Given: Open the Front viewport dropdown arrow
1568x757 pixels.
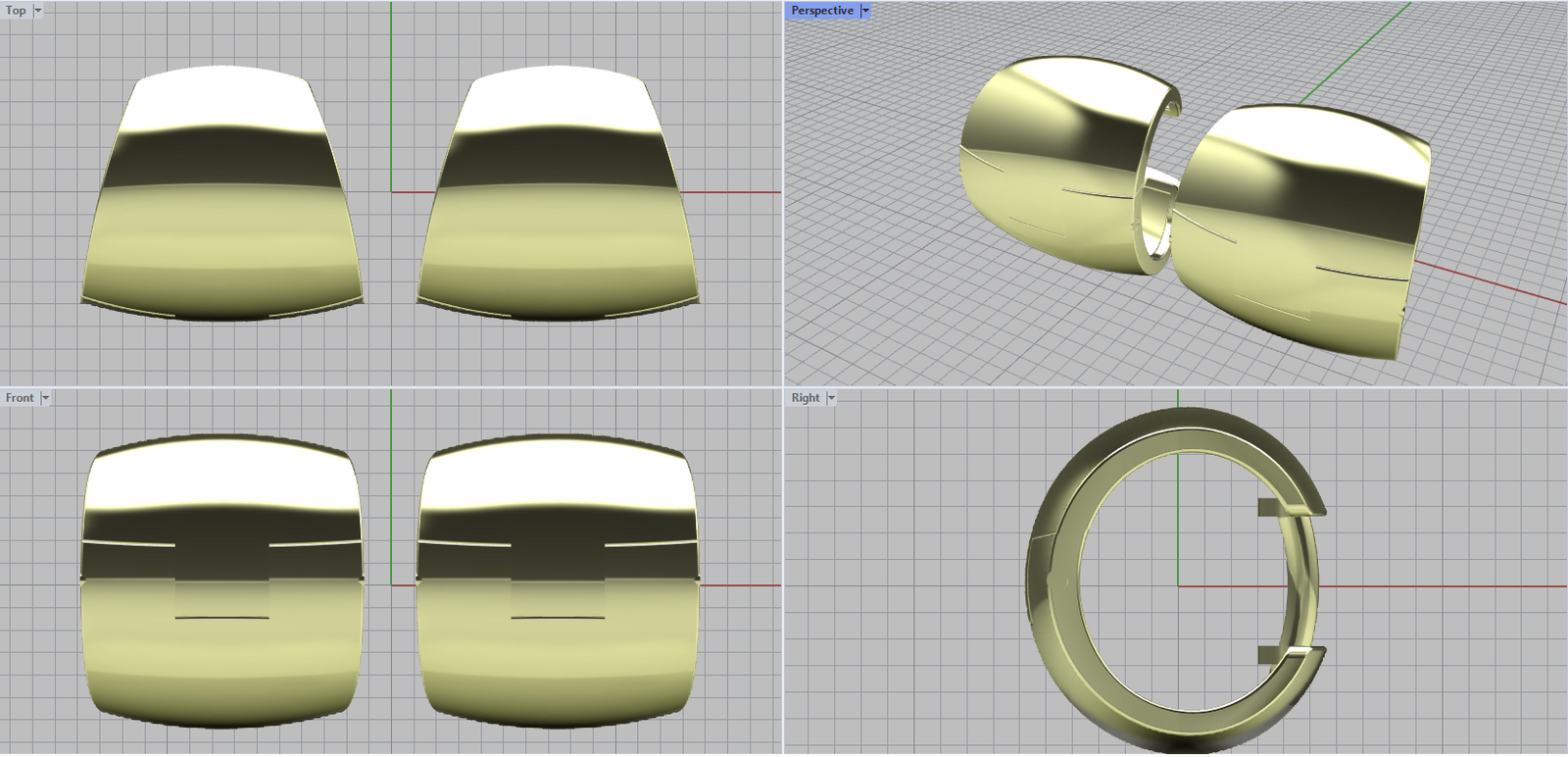Looking at the screenshot, I should 45,398.
